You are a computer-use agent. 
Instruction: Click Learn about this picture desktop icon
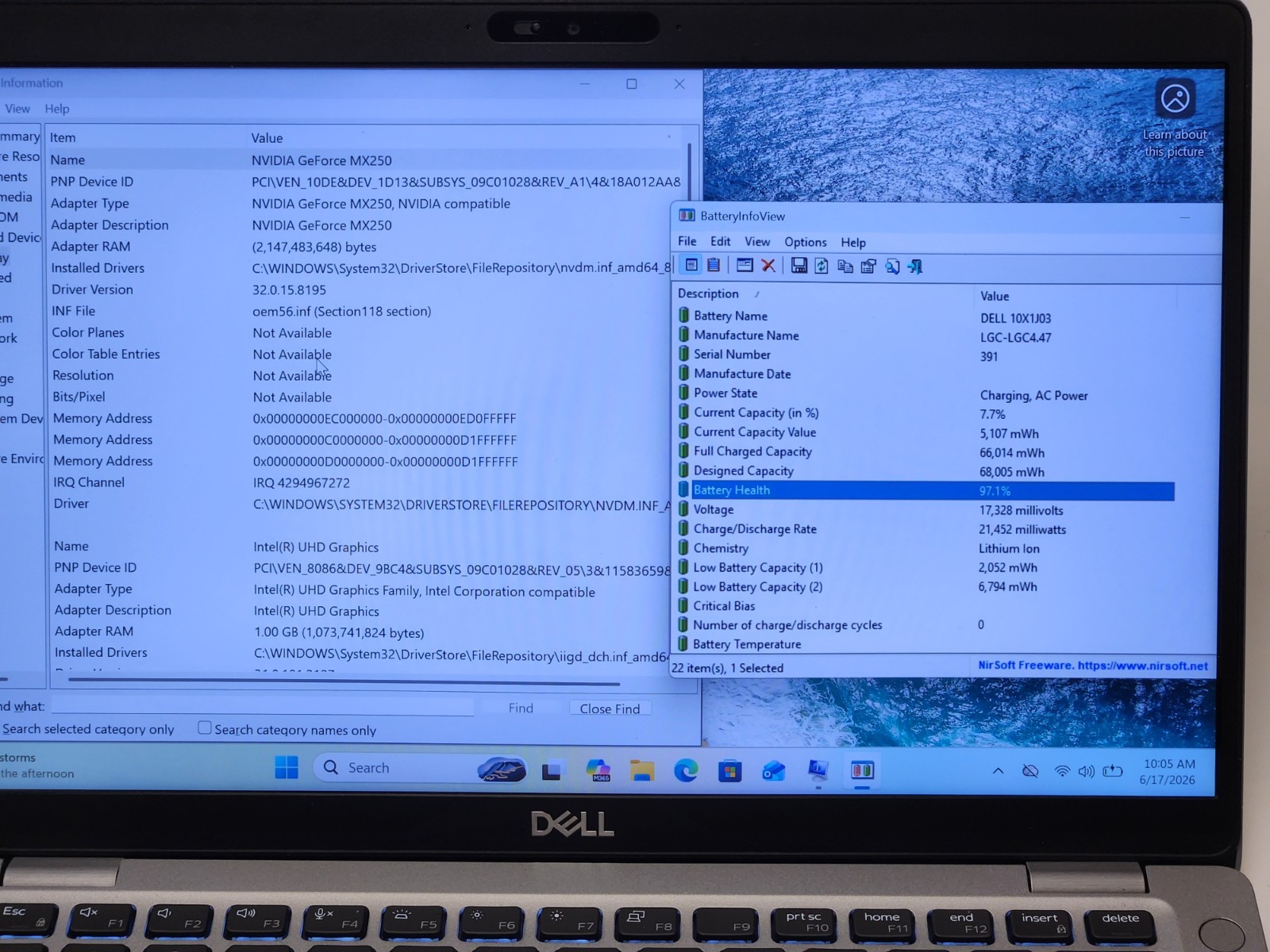(x=1175, y=117)
